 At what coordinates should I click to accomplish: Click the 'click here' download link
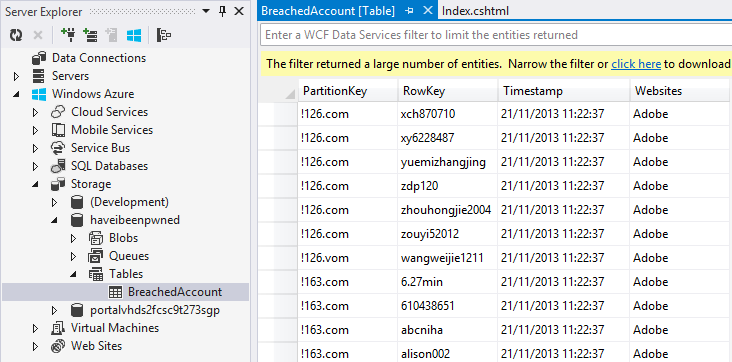[x=636, y=64]
